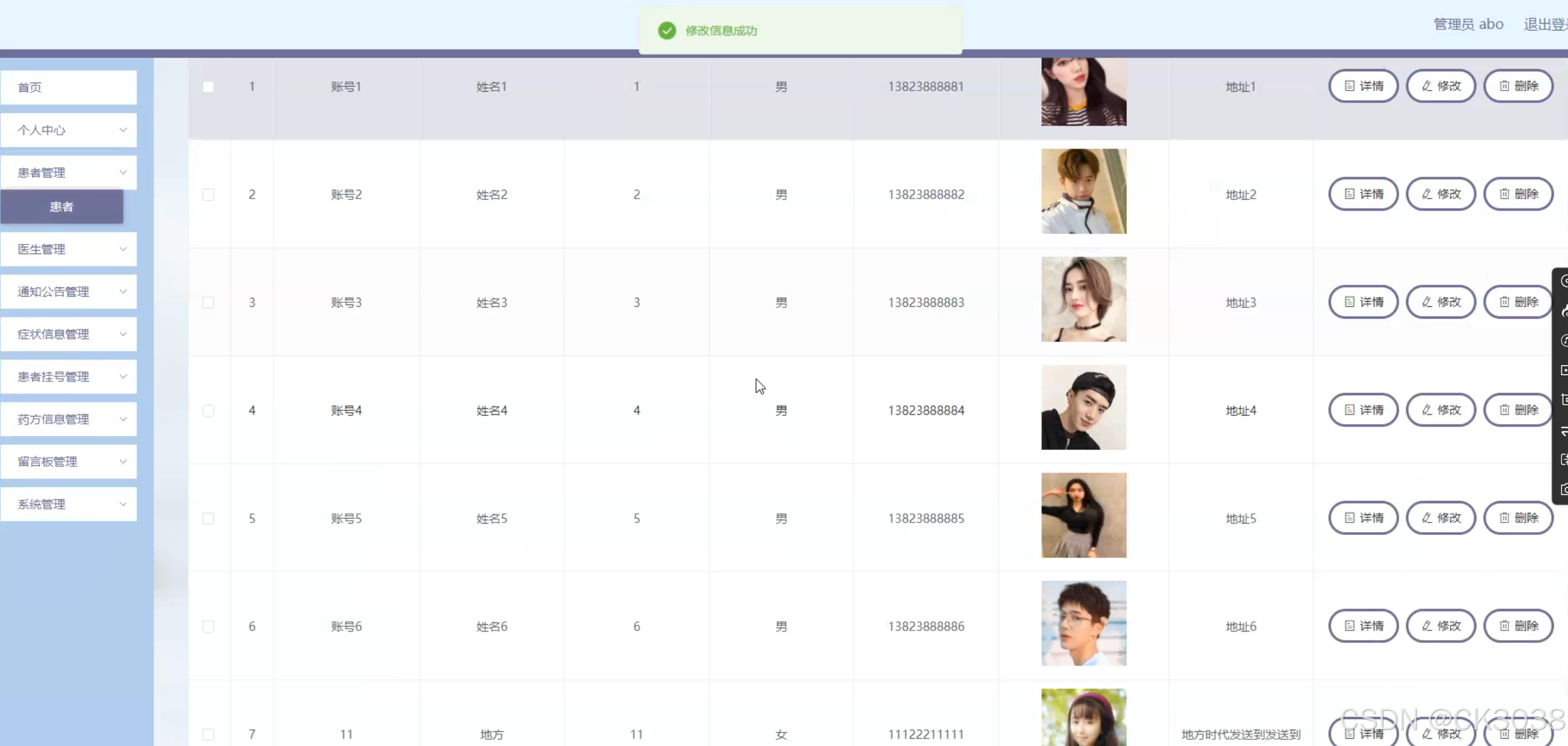The image size is (1568, 746).
Task: Select the 患者 submenu item
Action: tap(62, 207)
